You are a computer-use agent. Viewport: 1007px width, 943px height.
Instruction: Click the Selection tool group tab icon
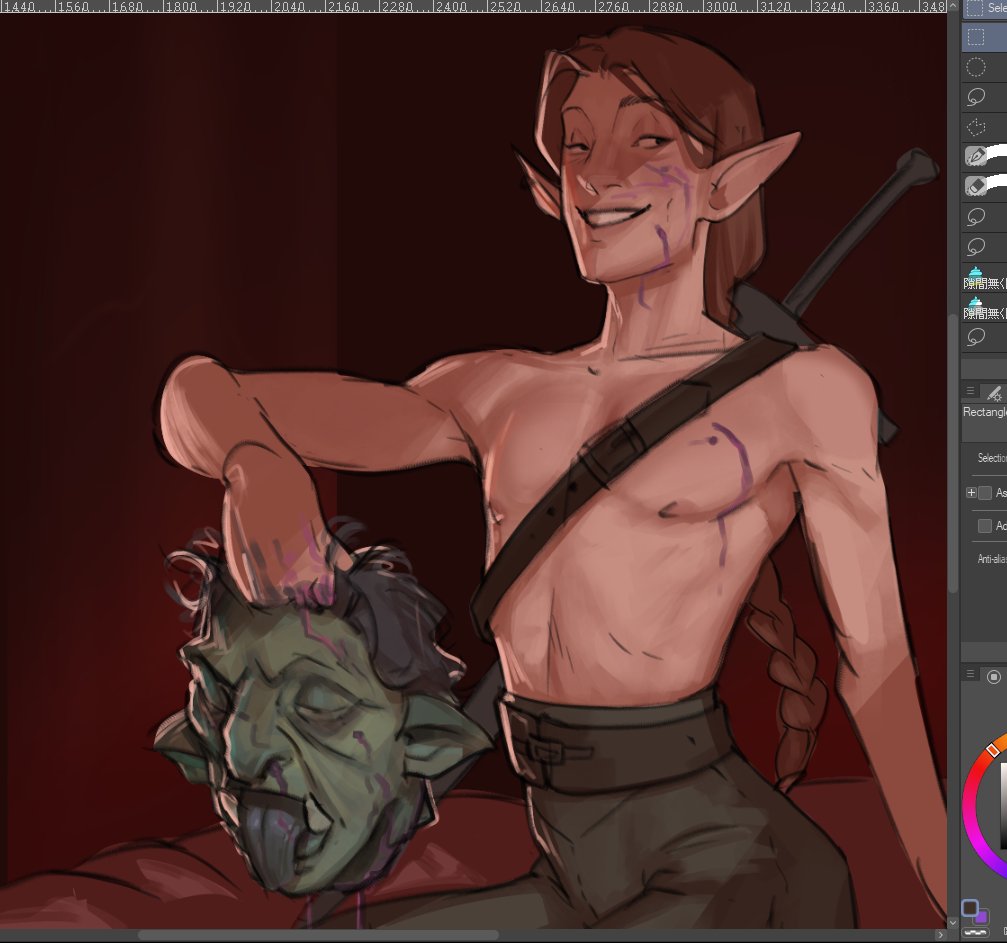(x=975, y=8)
